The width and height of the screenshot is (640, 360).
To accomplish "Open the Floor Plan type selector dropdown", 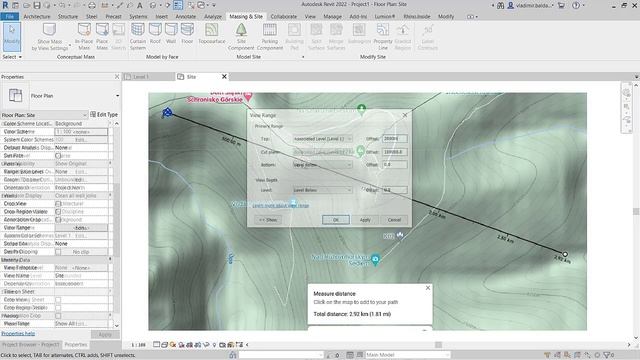I will pos(118,96).
